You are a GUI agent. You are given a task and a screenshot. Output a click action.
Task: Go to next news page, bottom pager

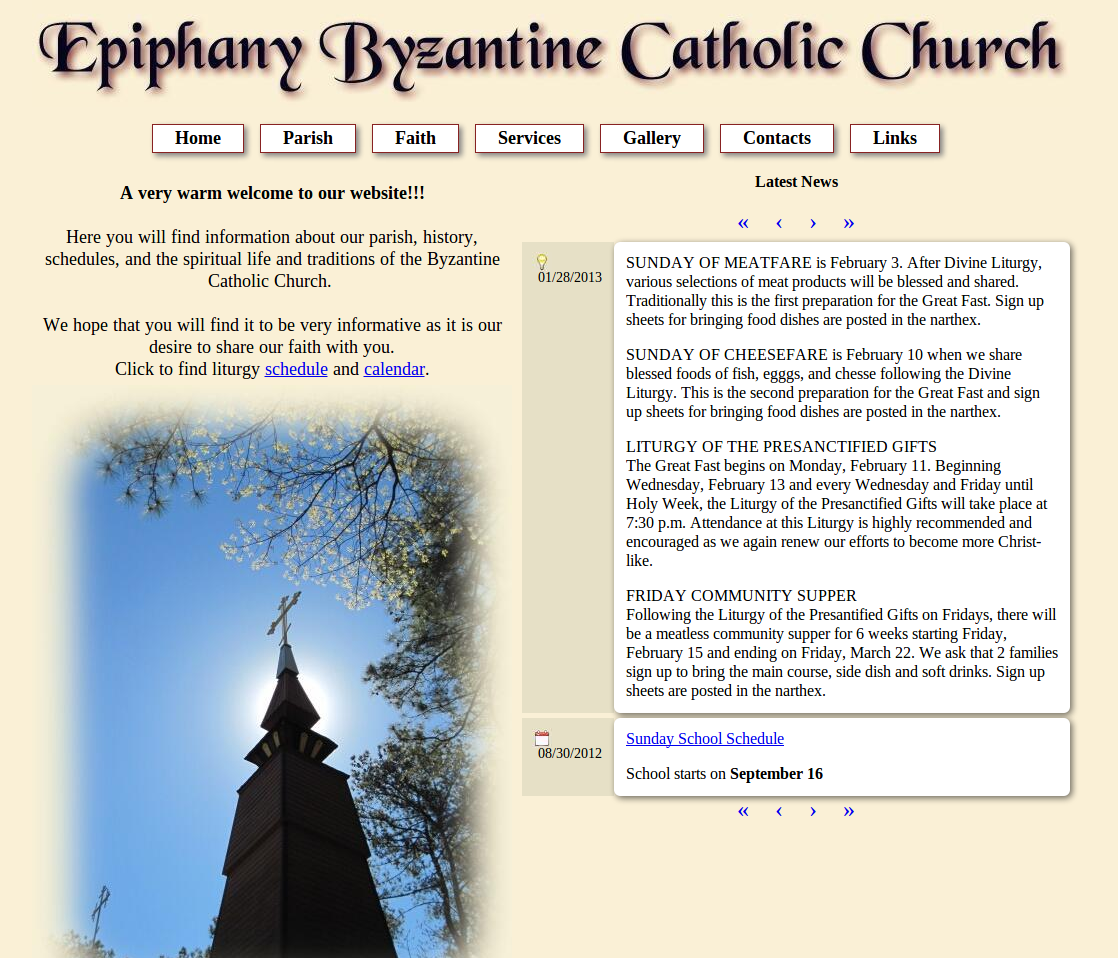pos(813,811)
